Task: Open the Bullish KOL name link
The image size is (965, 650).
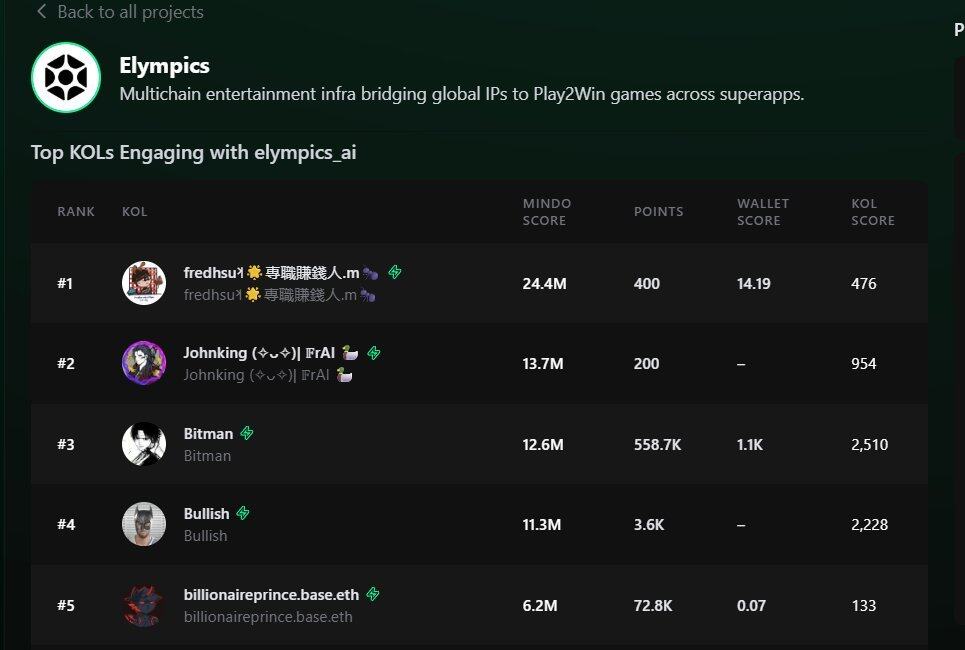Action: pos(206,513)
